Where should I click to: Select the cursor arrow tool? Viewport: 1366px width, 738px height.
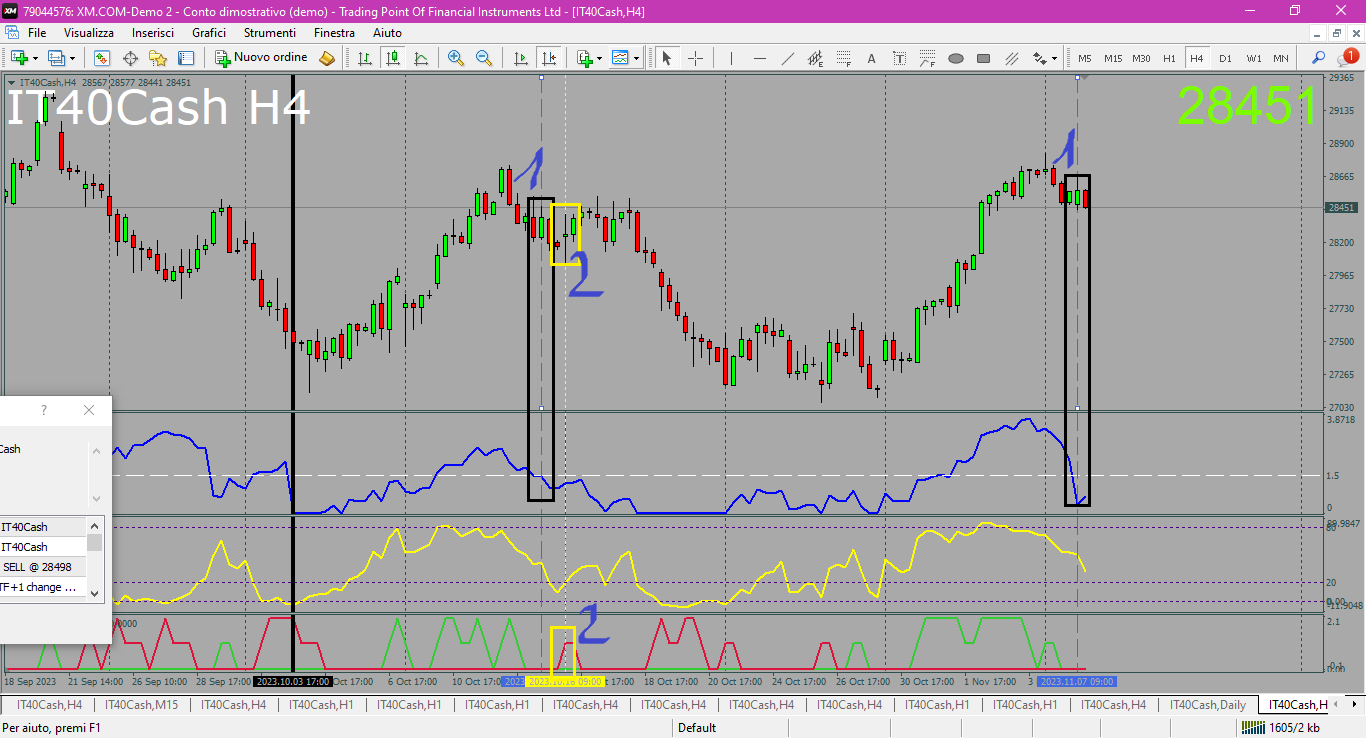668,58
